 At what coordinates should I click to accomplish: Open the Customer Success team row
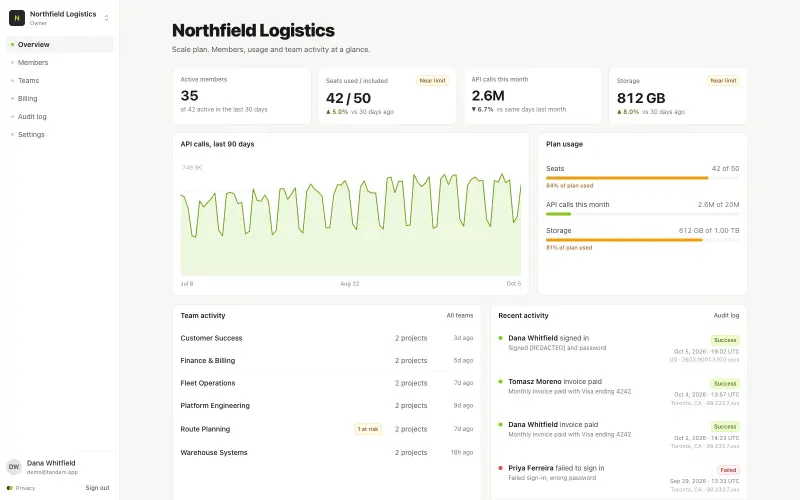tap(327, 338)
